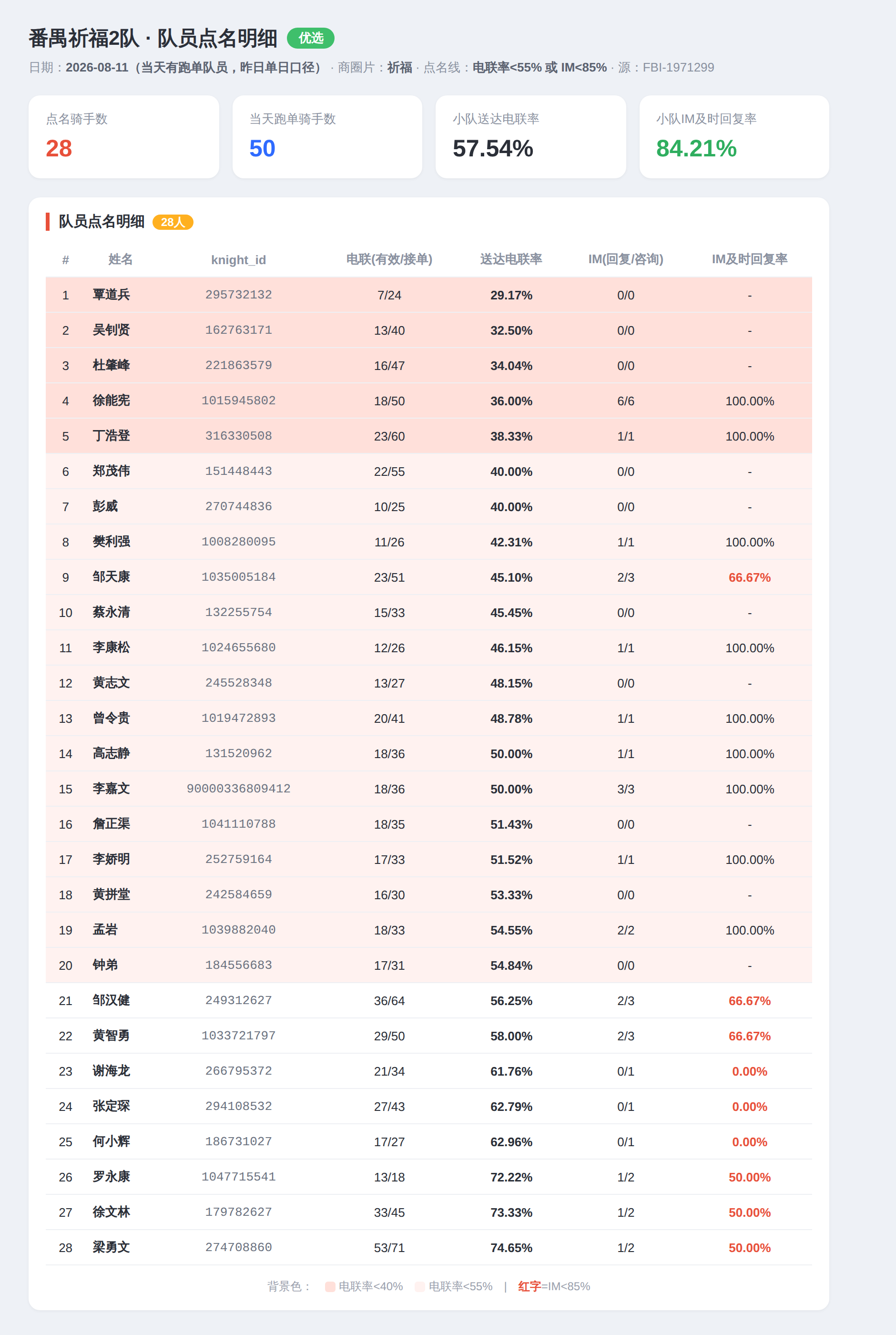Click the knight_id column header
The image size is (896, 1335).
pyautogui.click(x=238, y=260)
